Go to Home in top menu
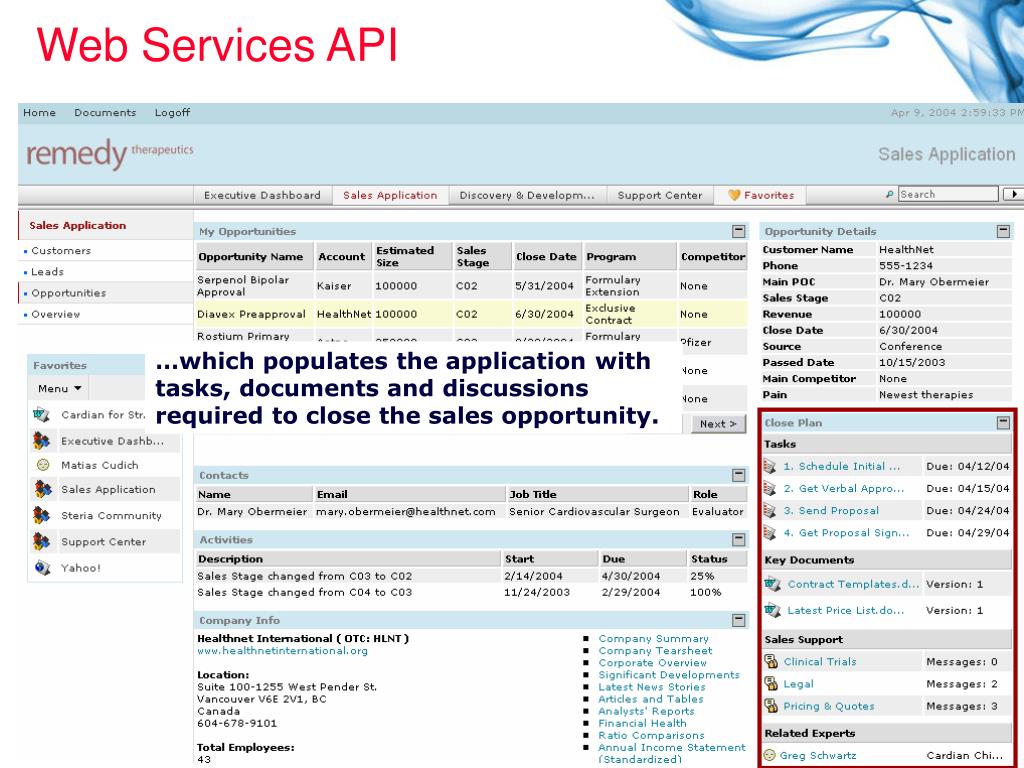Viewport: 1024px width, 768px height. click(x=39, y=112)
